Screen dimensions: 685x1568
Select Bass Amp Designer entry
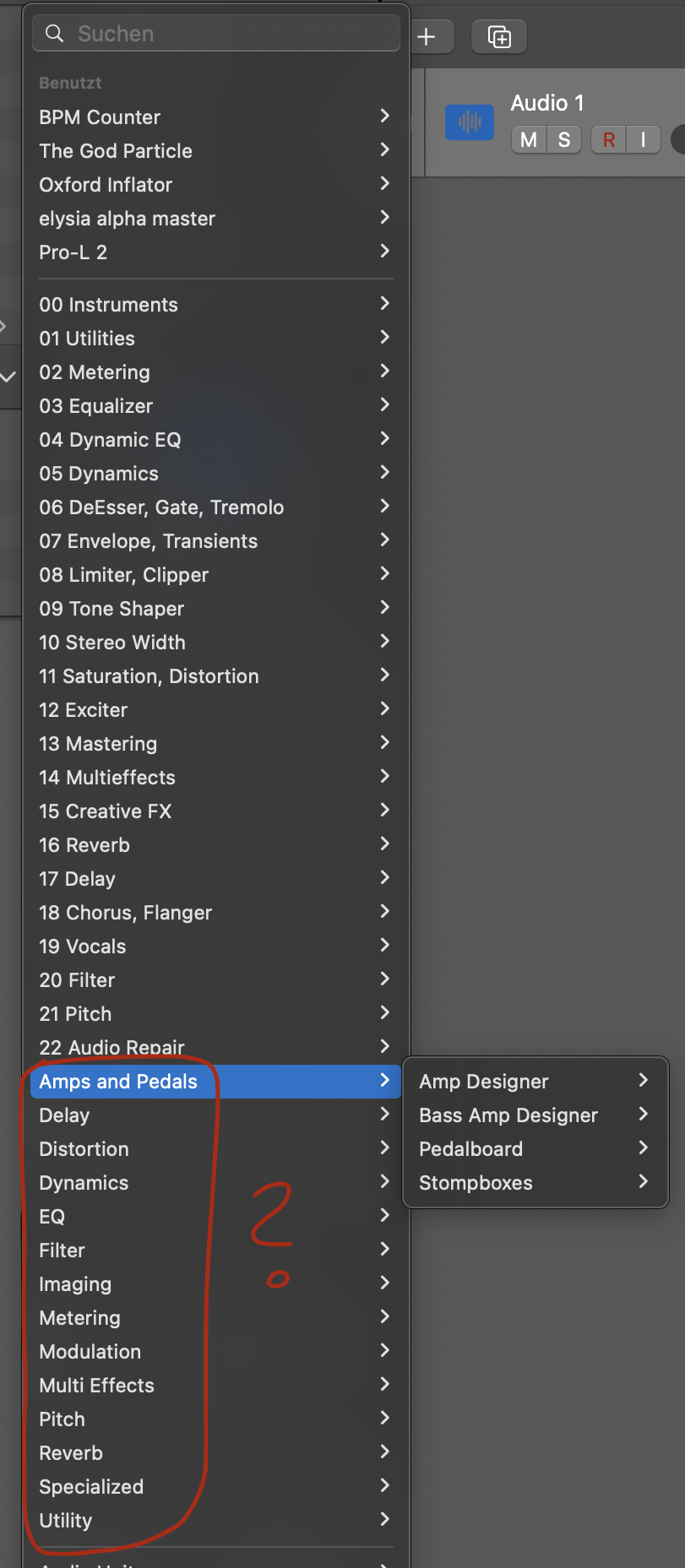pos(508,1115)
